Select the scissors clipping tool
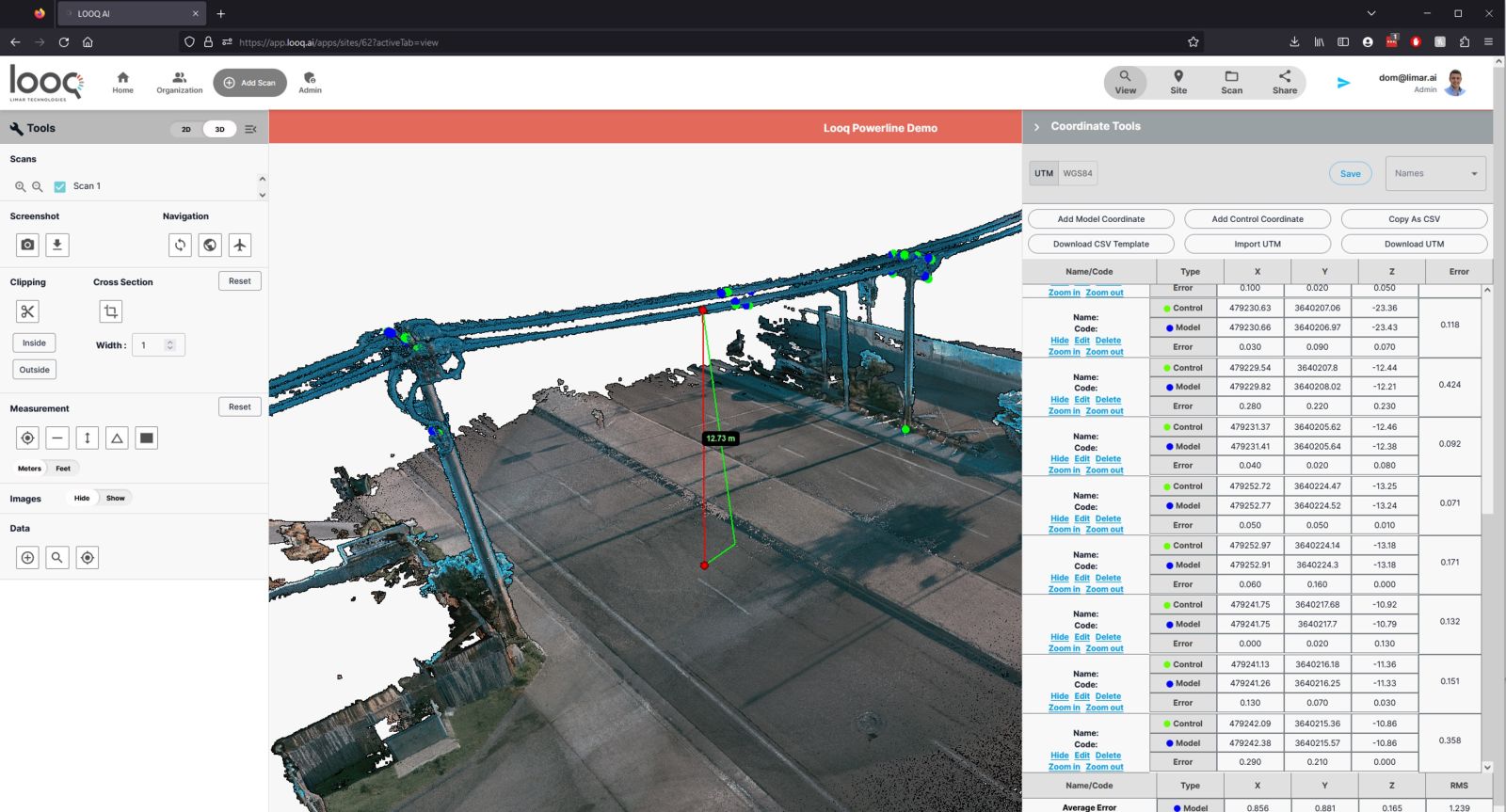Screen dimensions: 1506x812 (x=27, y=311)
